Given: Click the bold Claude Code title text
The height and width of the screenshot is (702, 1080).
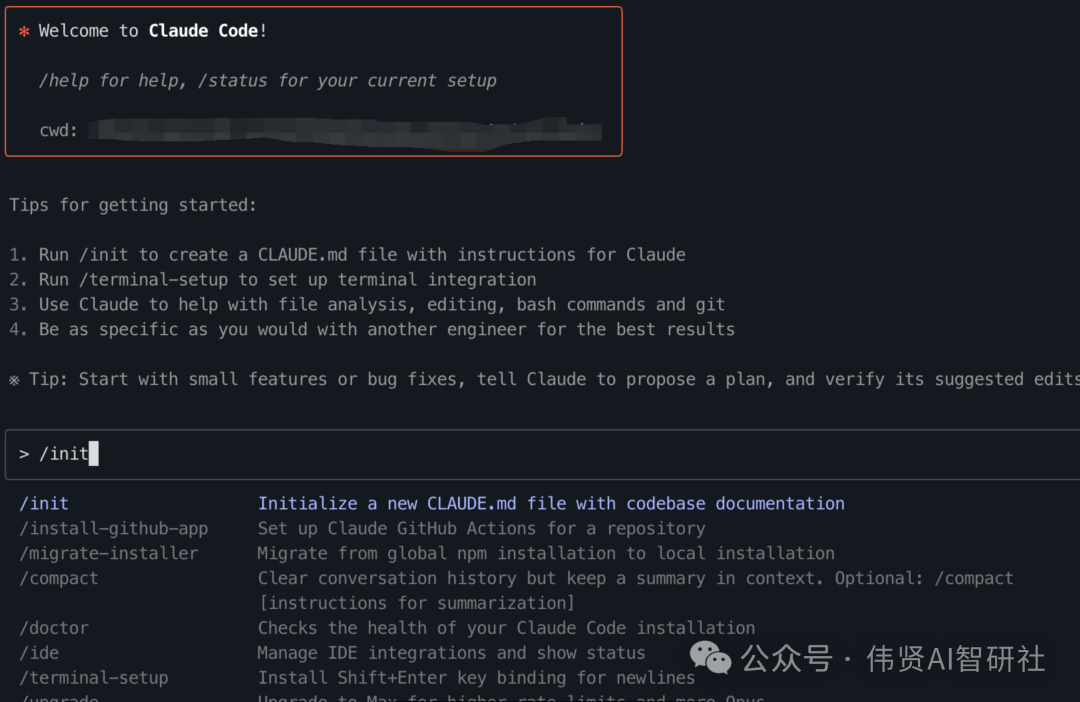Looking at the screenshot, I should click(x=203, y=31).
